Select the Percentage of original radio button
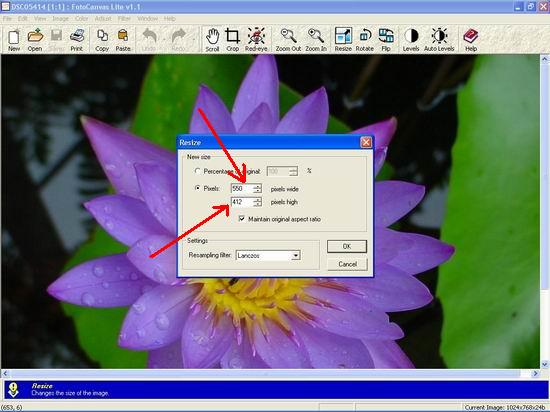Screen dimensions: 550x412 (197, 171)
